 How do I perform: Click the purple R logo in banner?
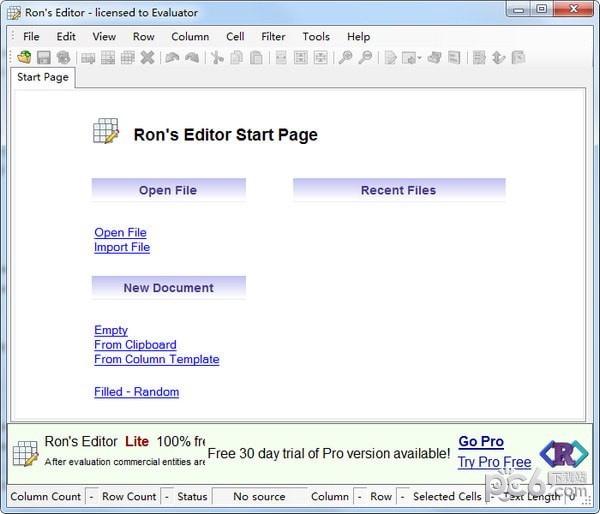pos(564,454)
